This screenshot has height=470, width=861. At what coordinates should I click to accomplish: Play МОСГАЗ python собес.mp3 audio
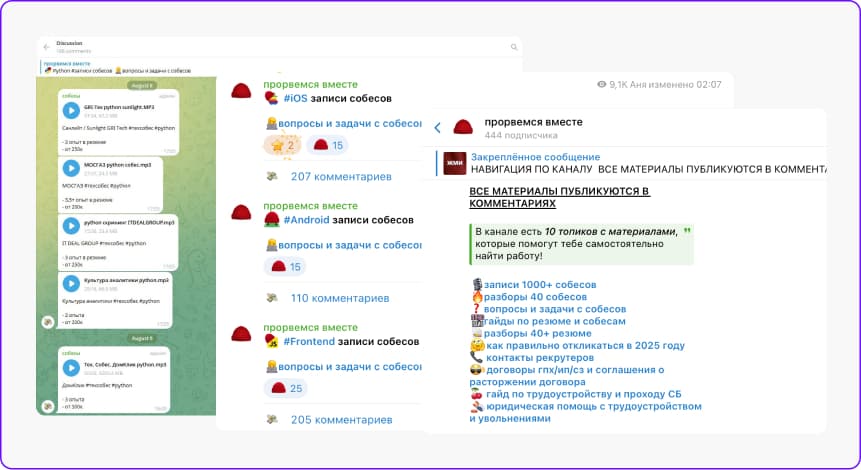click(x=71, y=168)
